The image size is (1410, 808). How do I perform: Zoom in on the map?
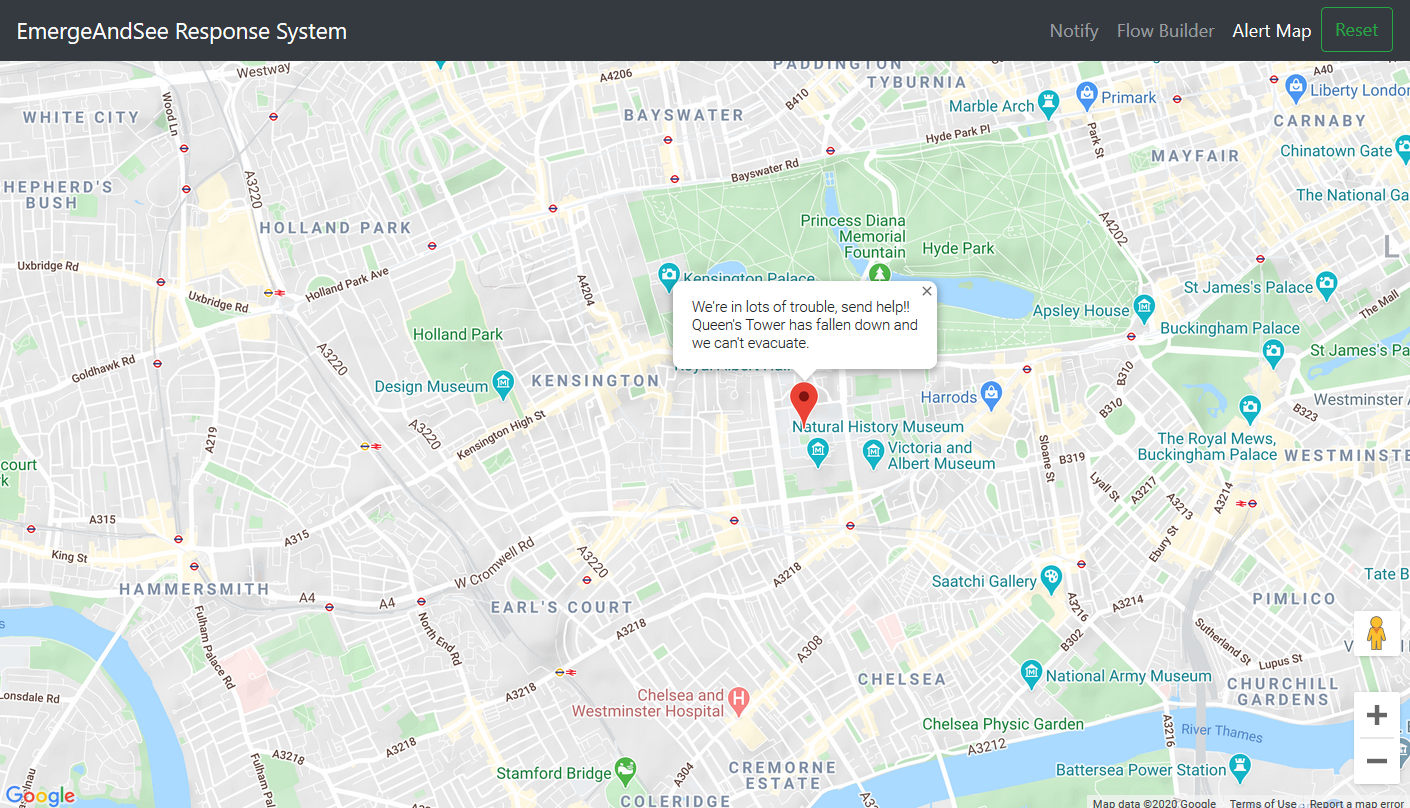pos(1376,716)
